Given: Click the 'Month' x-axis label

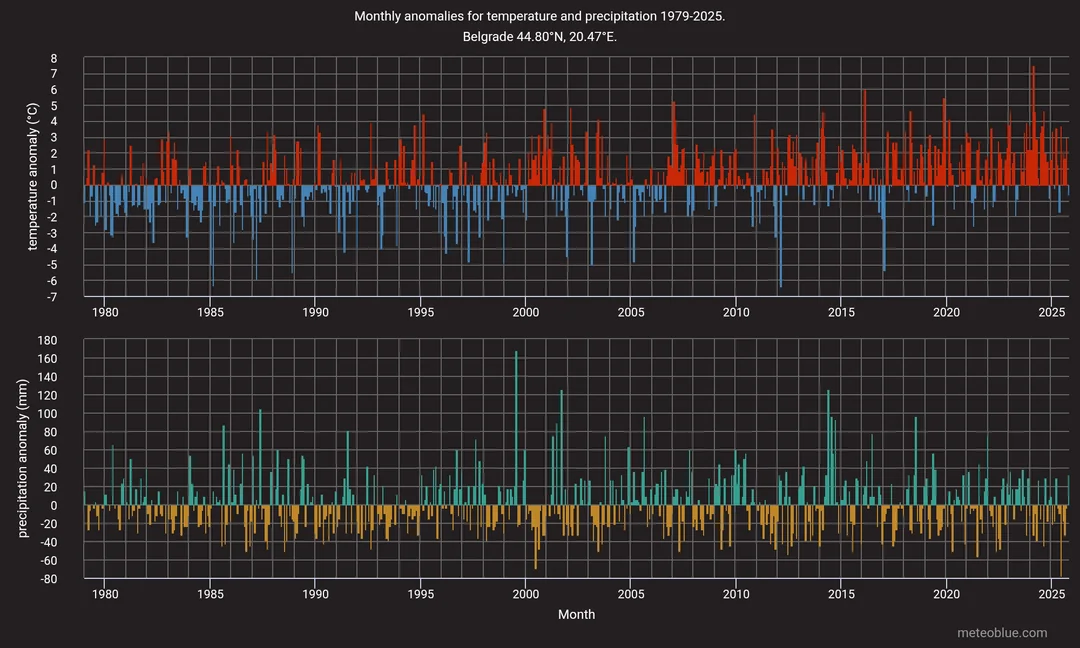Looking at the screenshot, I should pyautogui.click(x=576, y=614).
